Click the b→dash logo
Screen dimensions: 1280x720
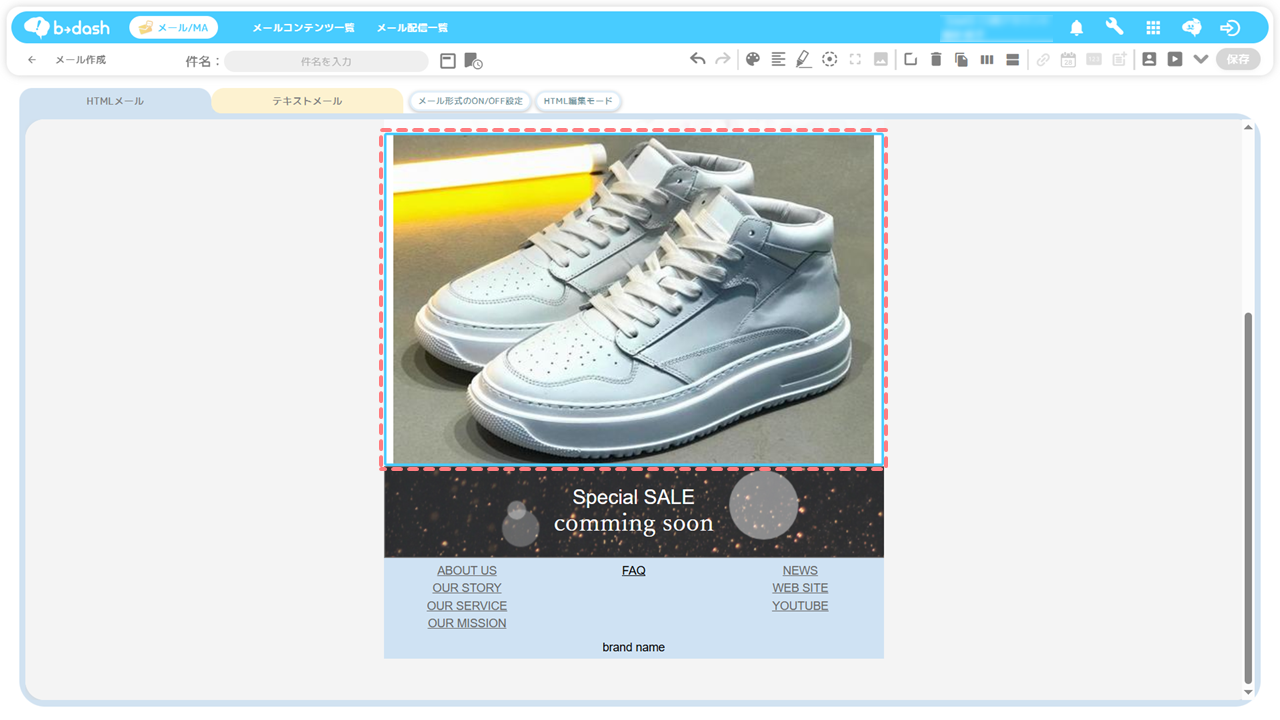click(x=67, y=27)
